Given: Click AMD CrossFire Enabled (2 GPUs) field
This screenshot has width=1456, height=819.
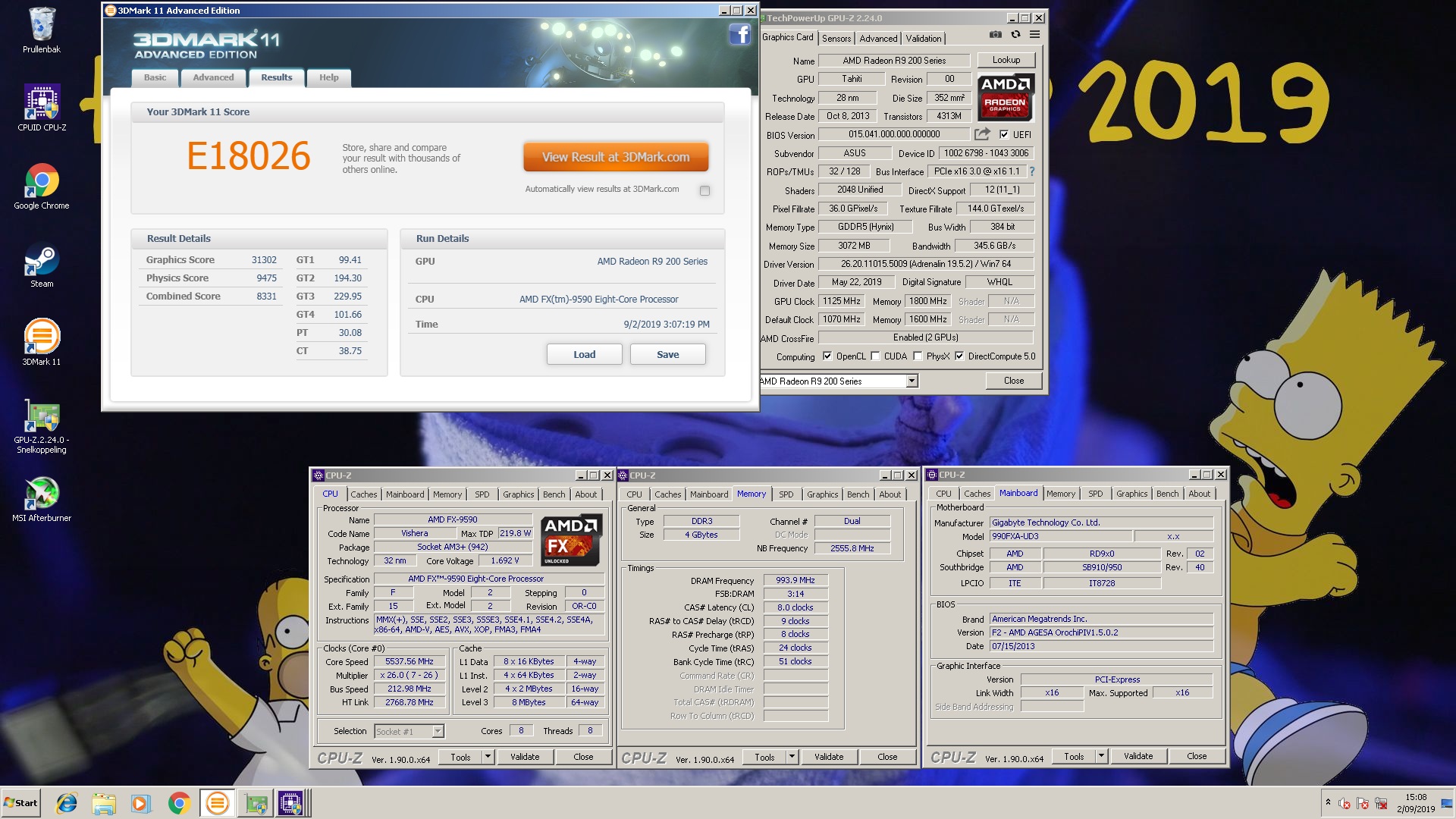Looking at the screenshot, I should pos(925,337).
